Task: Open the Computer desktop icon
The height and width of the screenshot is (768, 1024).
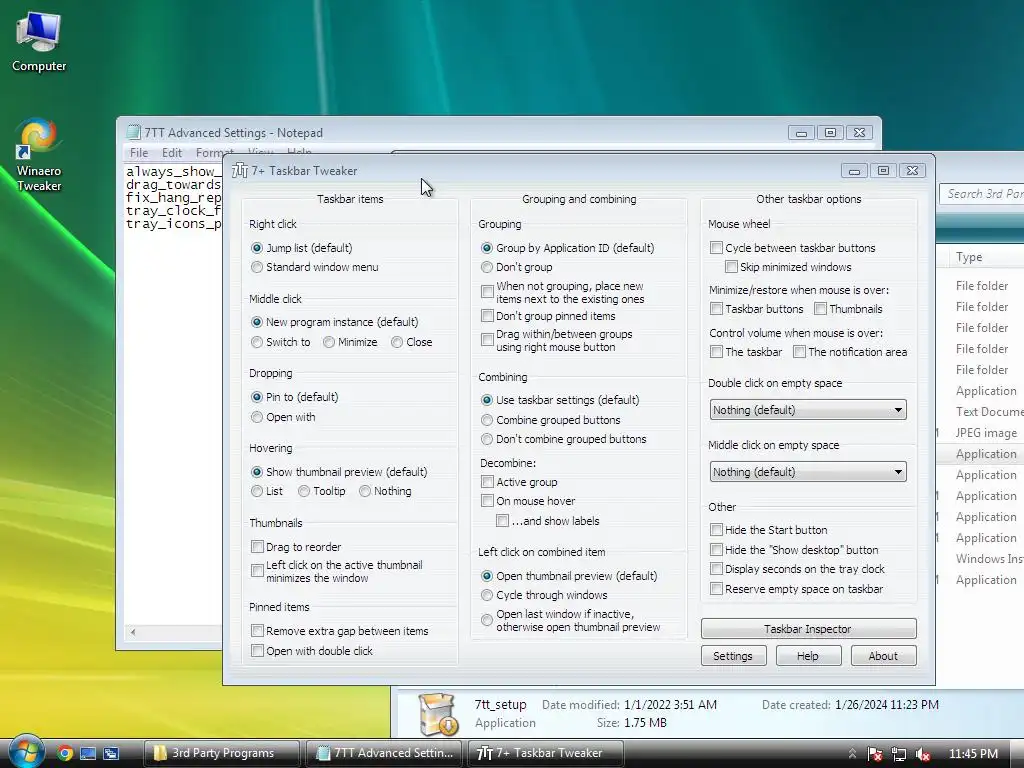Action: point(39,42)
